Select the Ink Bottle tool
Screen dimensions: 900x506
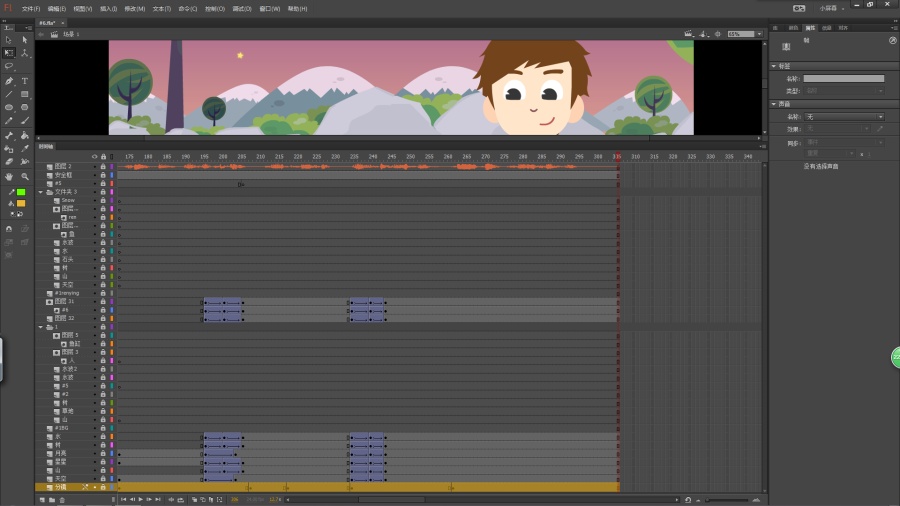coord(9,149)
